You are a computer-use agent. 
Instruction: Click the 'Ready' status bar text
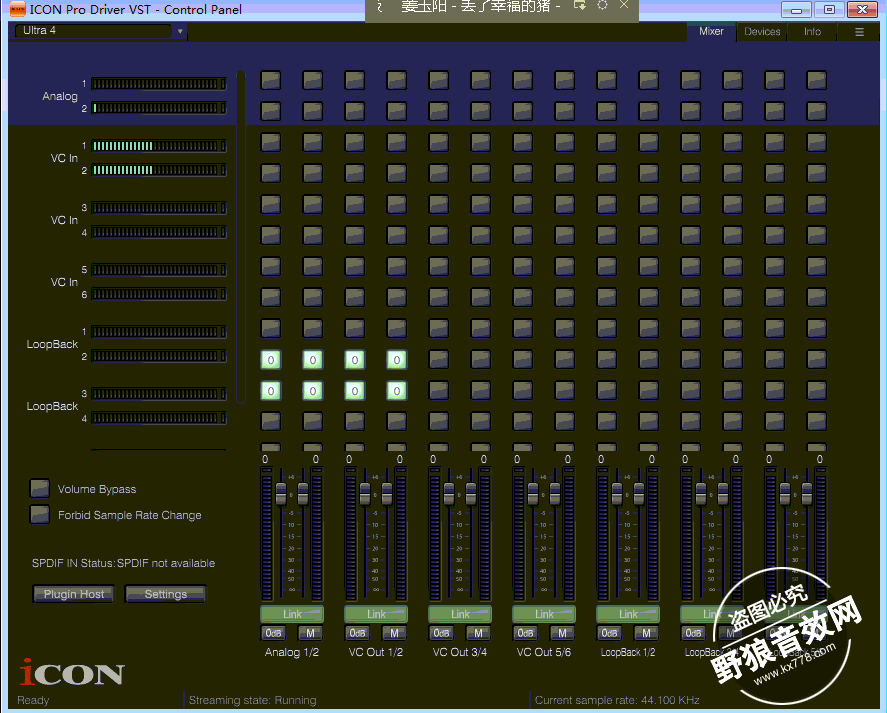[33, 701]
